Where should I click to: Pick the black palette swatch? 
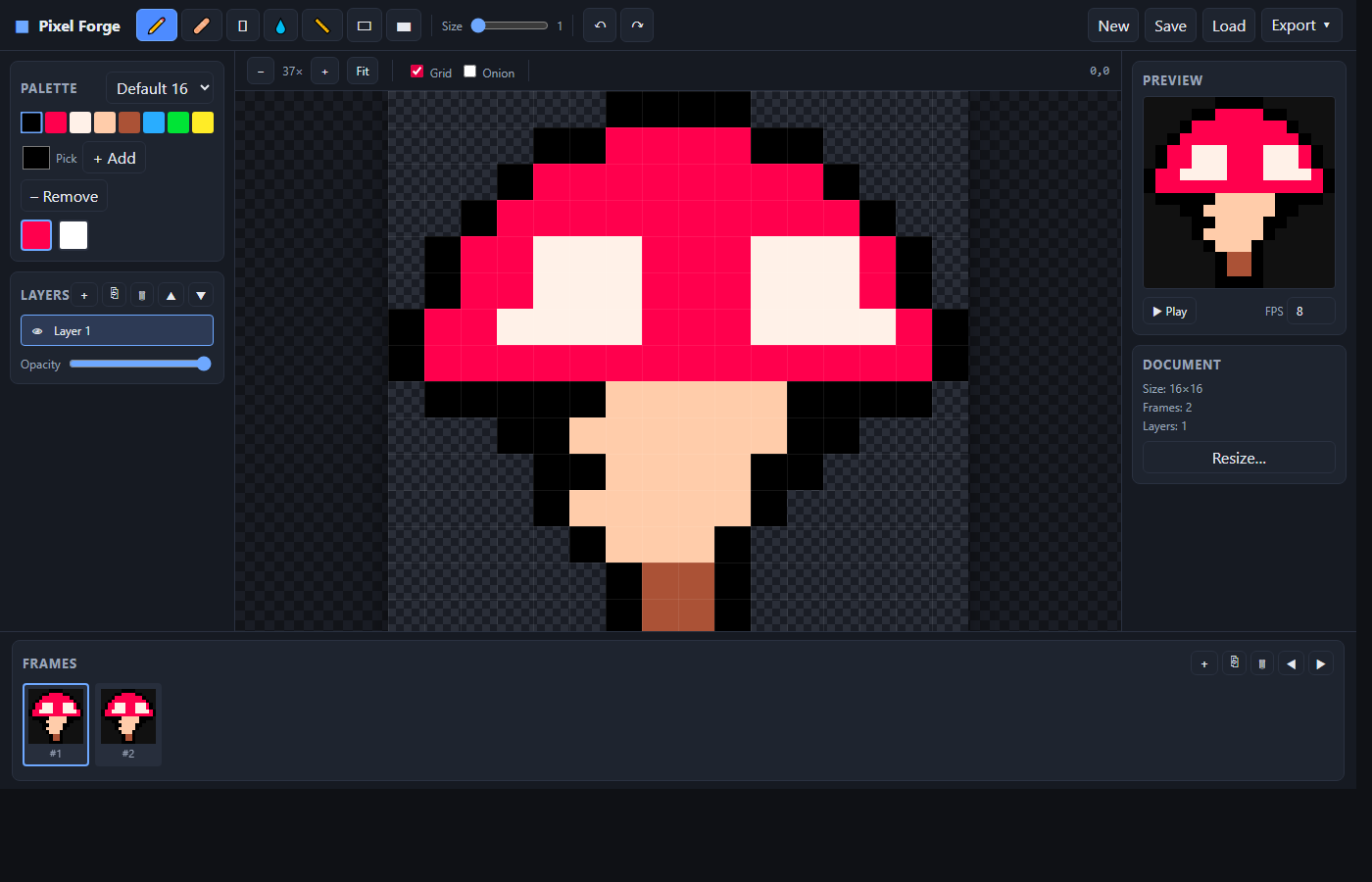[x=31, y=122]
